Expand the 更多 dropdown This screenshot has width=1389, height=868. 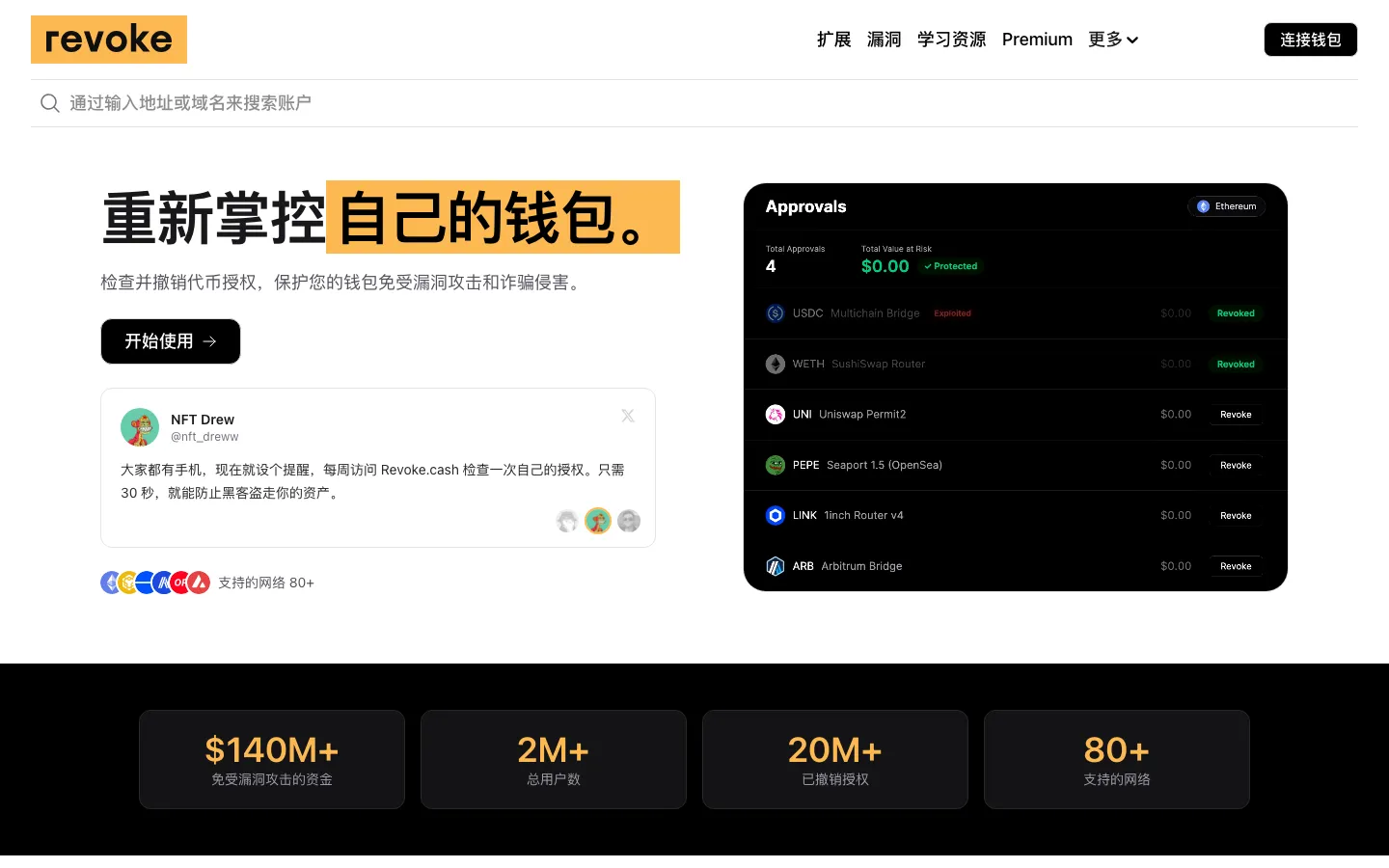click(x=1113, y=40)
